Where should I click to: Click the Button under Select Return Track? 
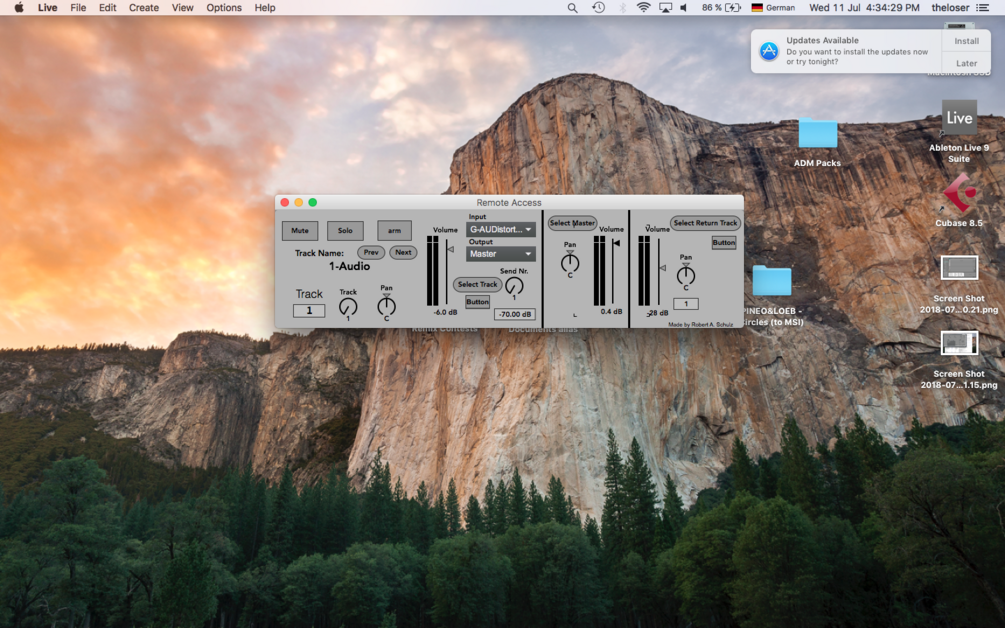(724, 243)
